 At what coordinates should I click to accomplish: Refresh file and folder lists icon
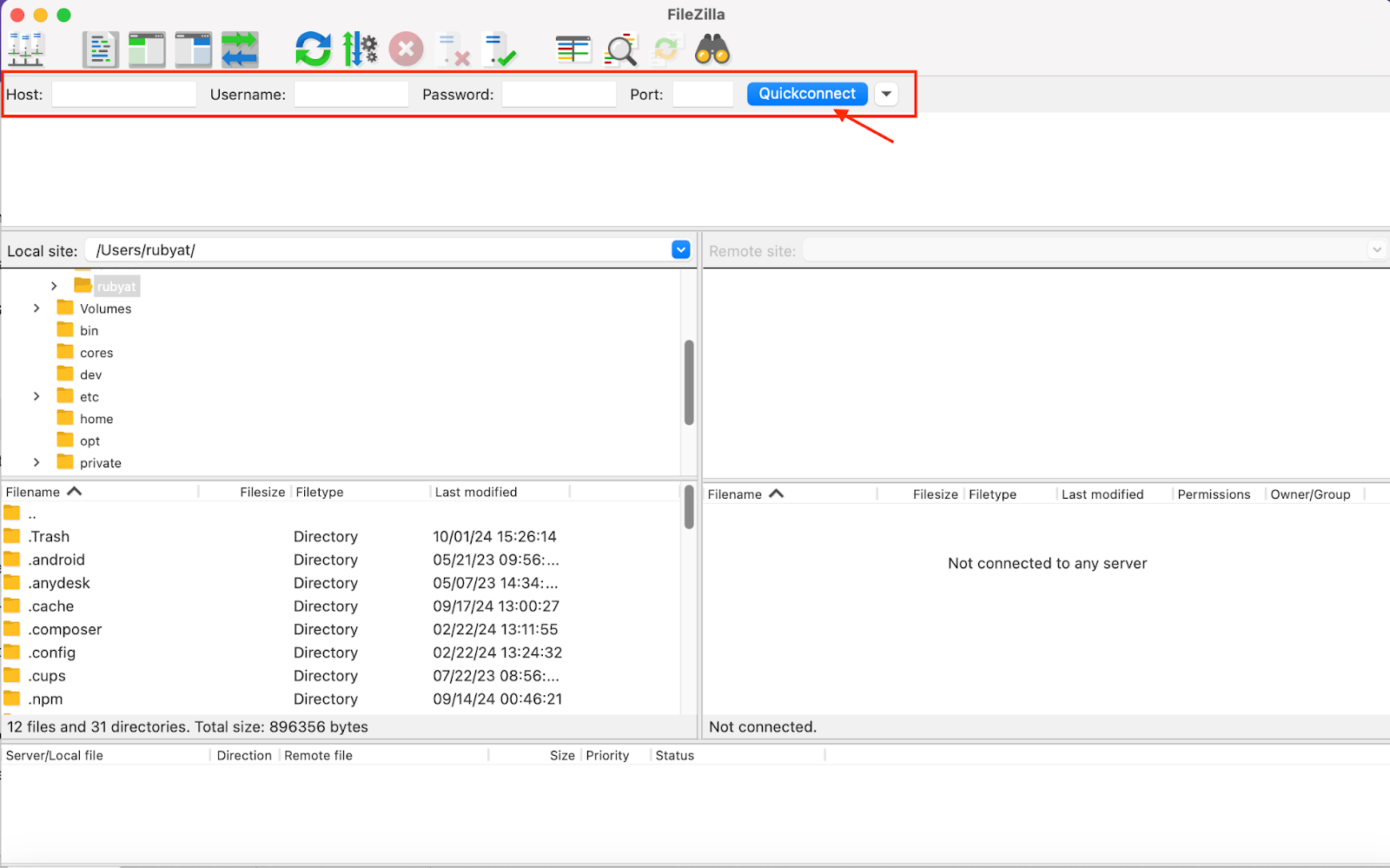point(313,50)
